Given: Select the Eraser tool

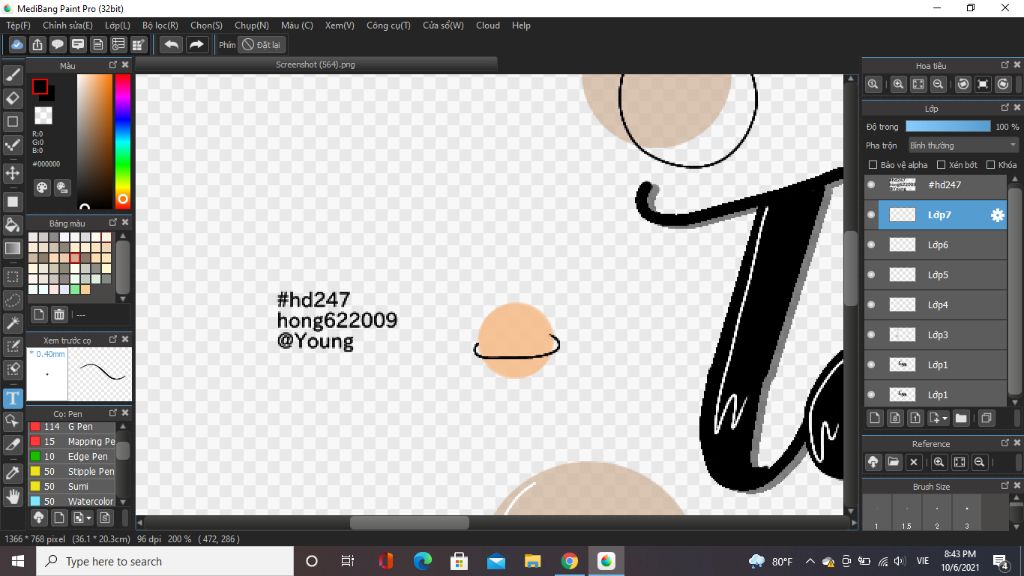Looking at the screenshot, I should pos(12,99).
